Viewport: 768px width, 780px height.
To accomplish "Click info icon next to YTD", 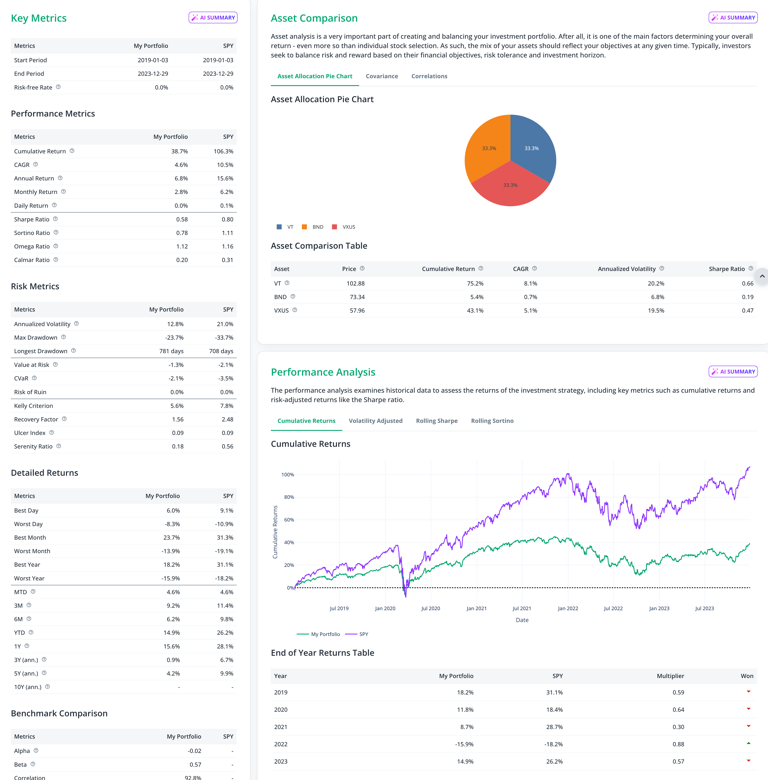I will click(x=31, y=632).
